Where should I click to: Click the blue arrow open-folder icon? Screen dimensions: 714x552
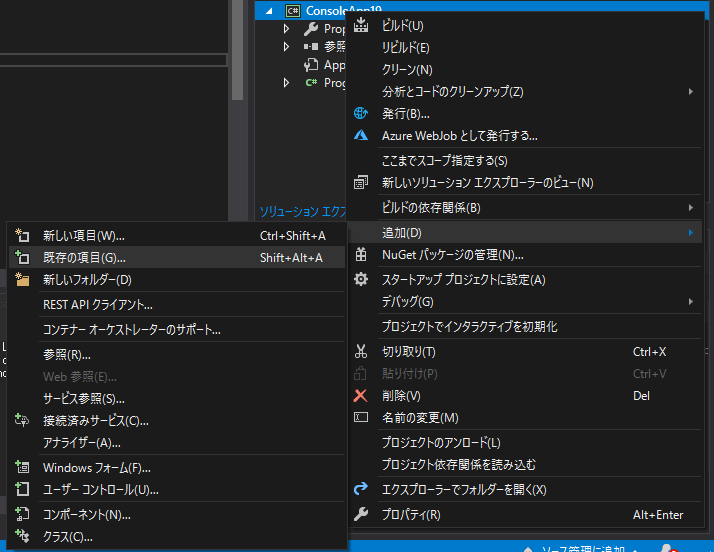[x=361, y=489]
